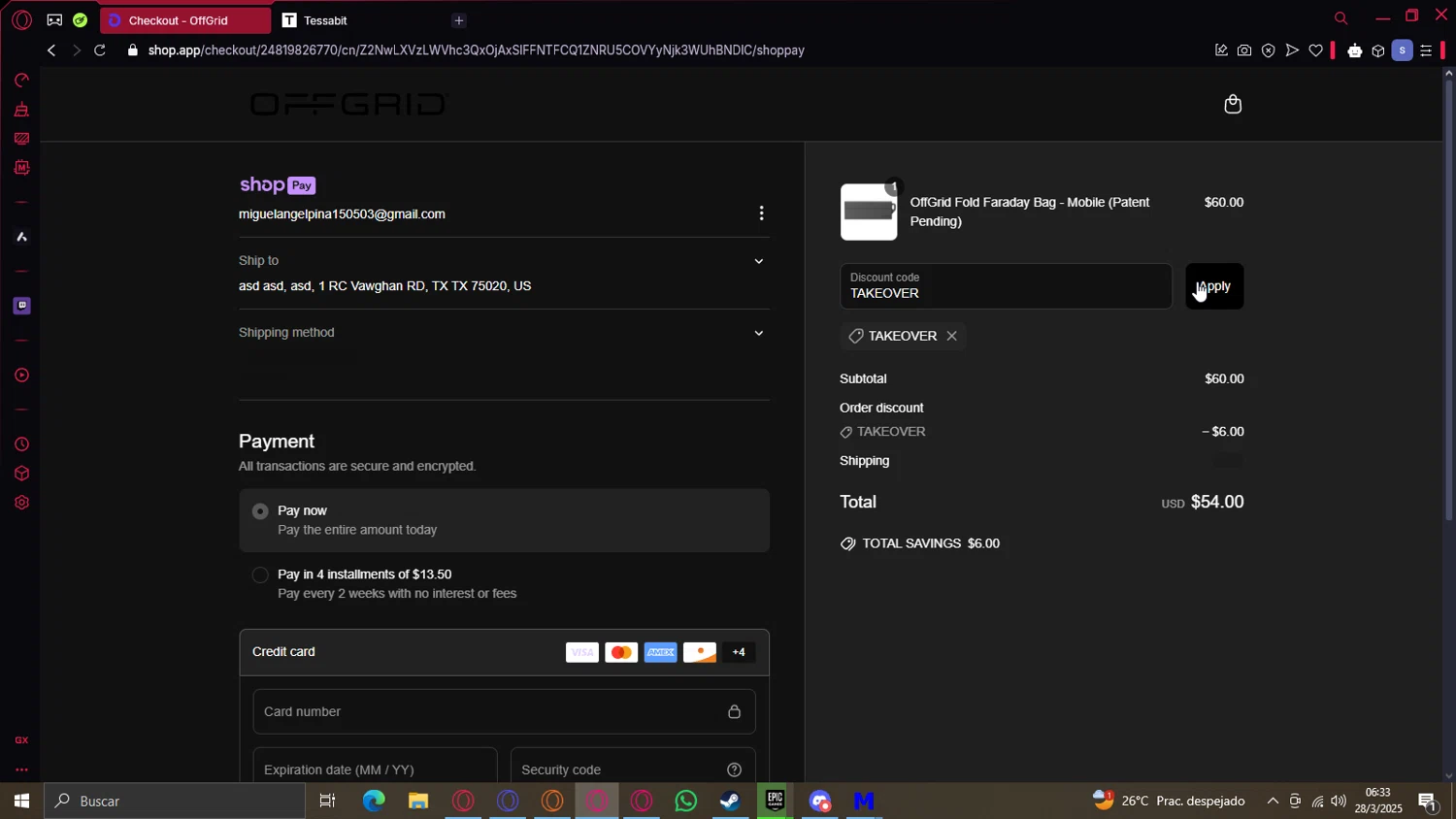This screenshot has width=1456, height=819.
Task: Click the page vertical scrollbar
Action: (x=1448, y=301)
